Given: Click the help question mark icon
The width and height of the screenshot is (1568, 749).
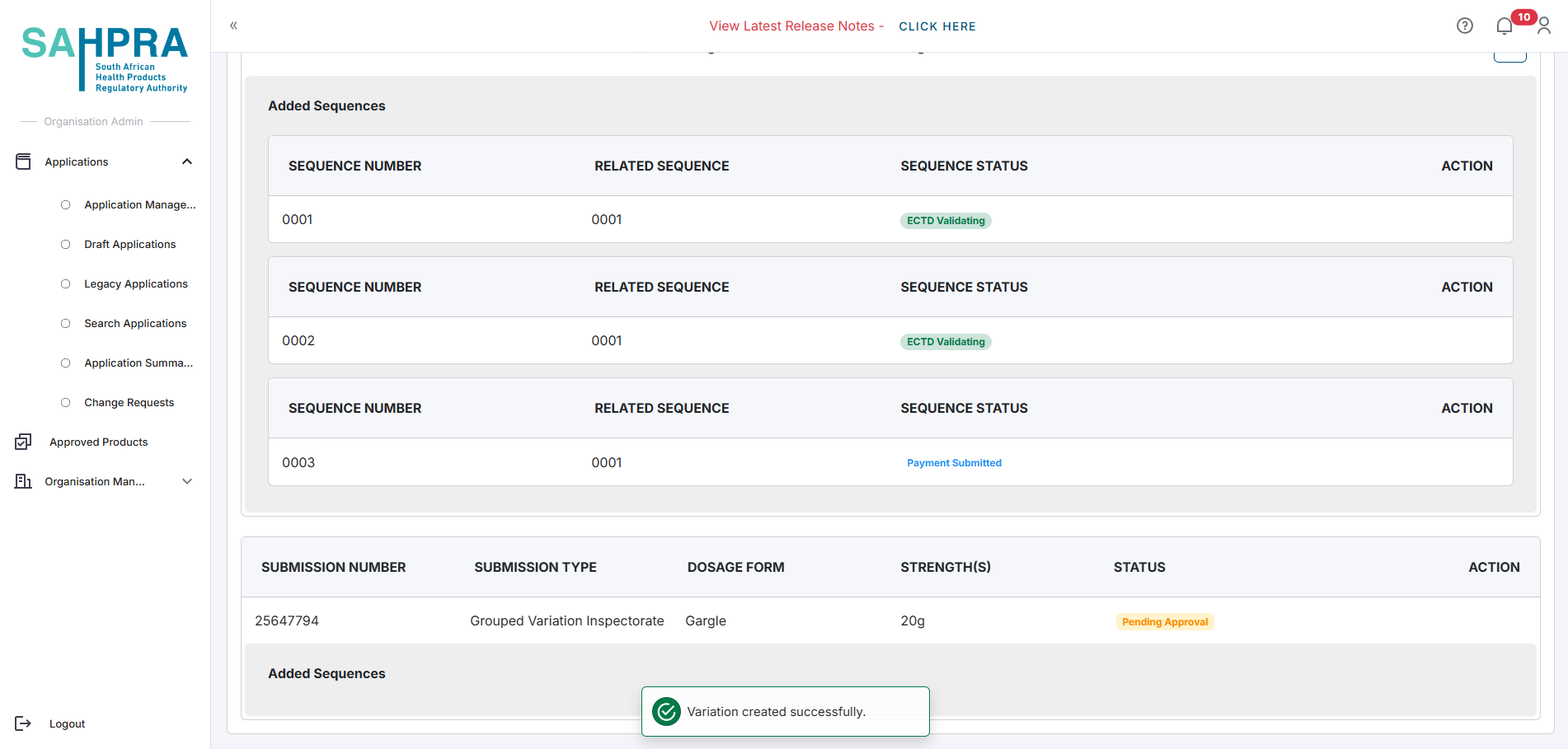Looking at the screenshot, I should click(1464, 26).
